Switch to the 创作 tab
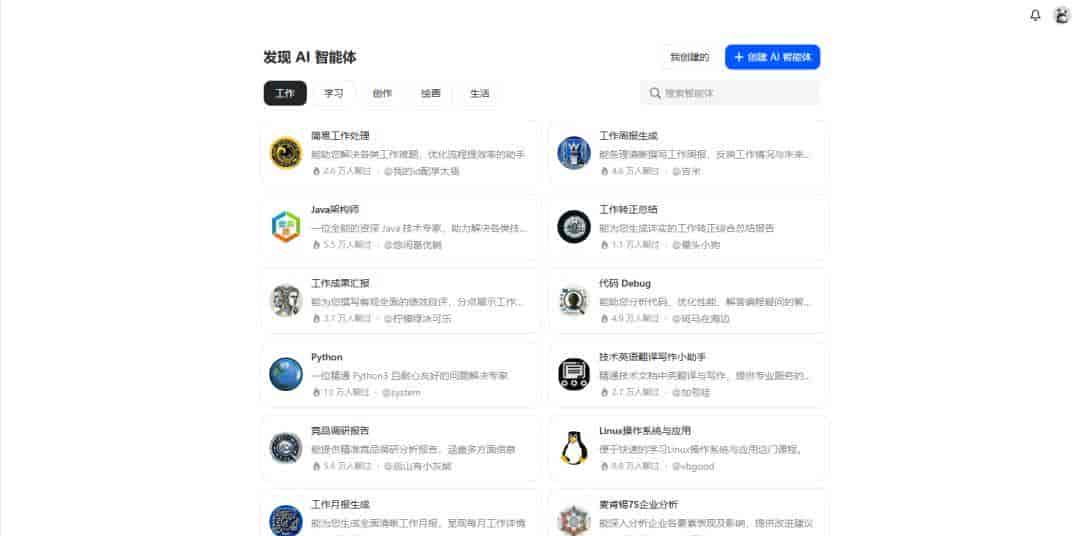This screenshot has height=536, width=1080. tap(382, 93)
